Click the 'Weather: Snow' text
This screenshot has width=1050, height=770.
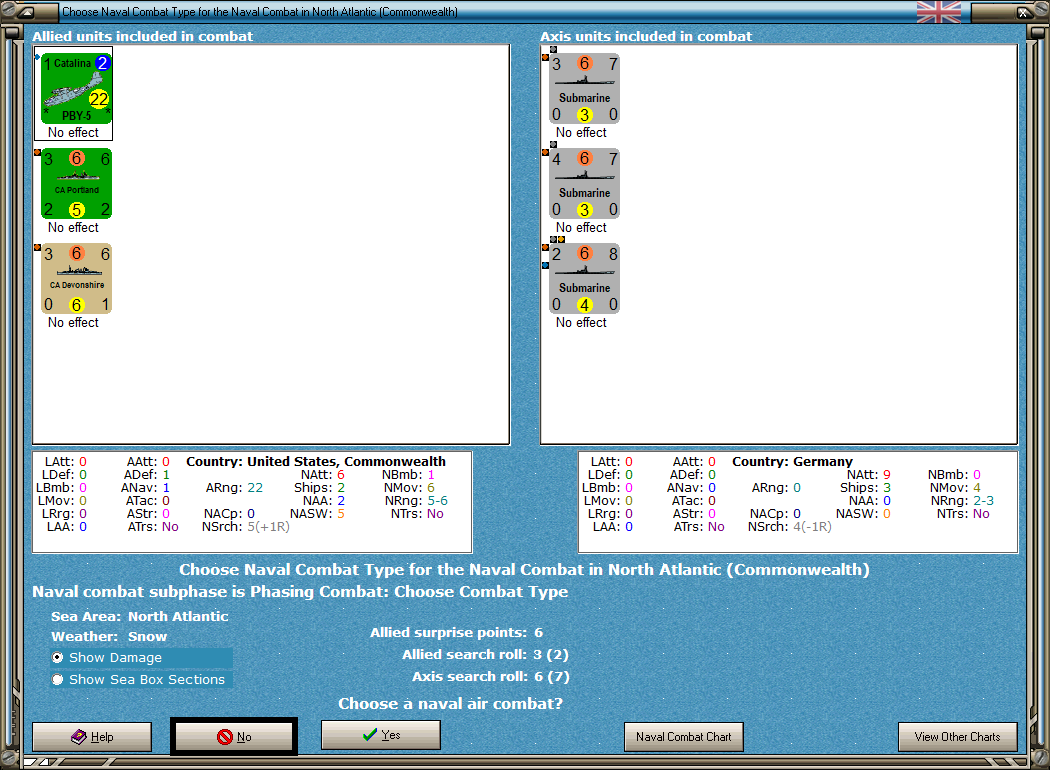[109, 637]
